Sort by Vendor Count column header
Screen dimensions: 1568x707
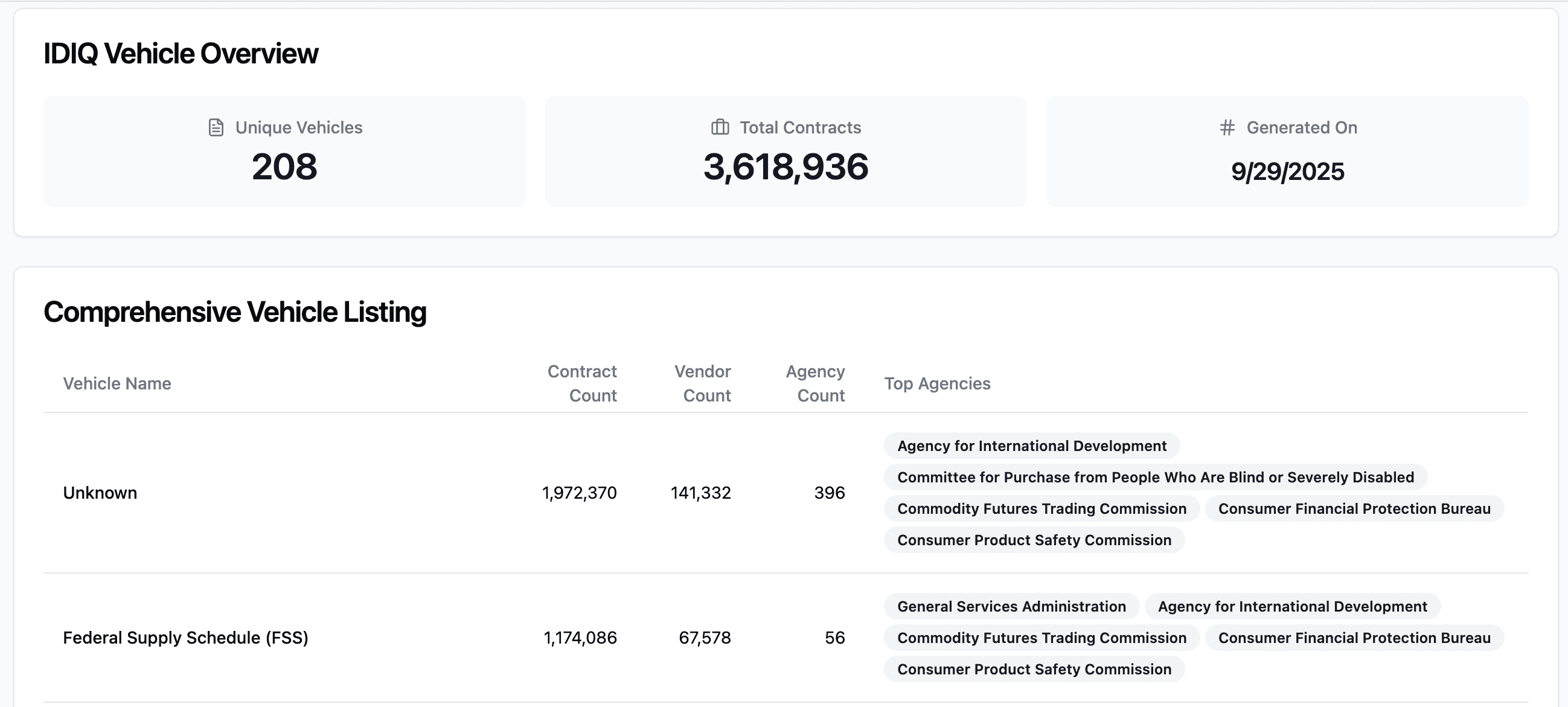pyautogui.click(x=702, y=383)
